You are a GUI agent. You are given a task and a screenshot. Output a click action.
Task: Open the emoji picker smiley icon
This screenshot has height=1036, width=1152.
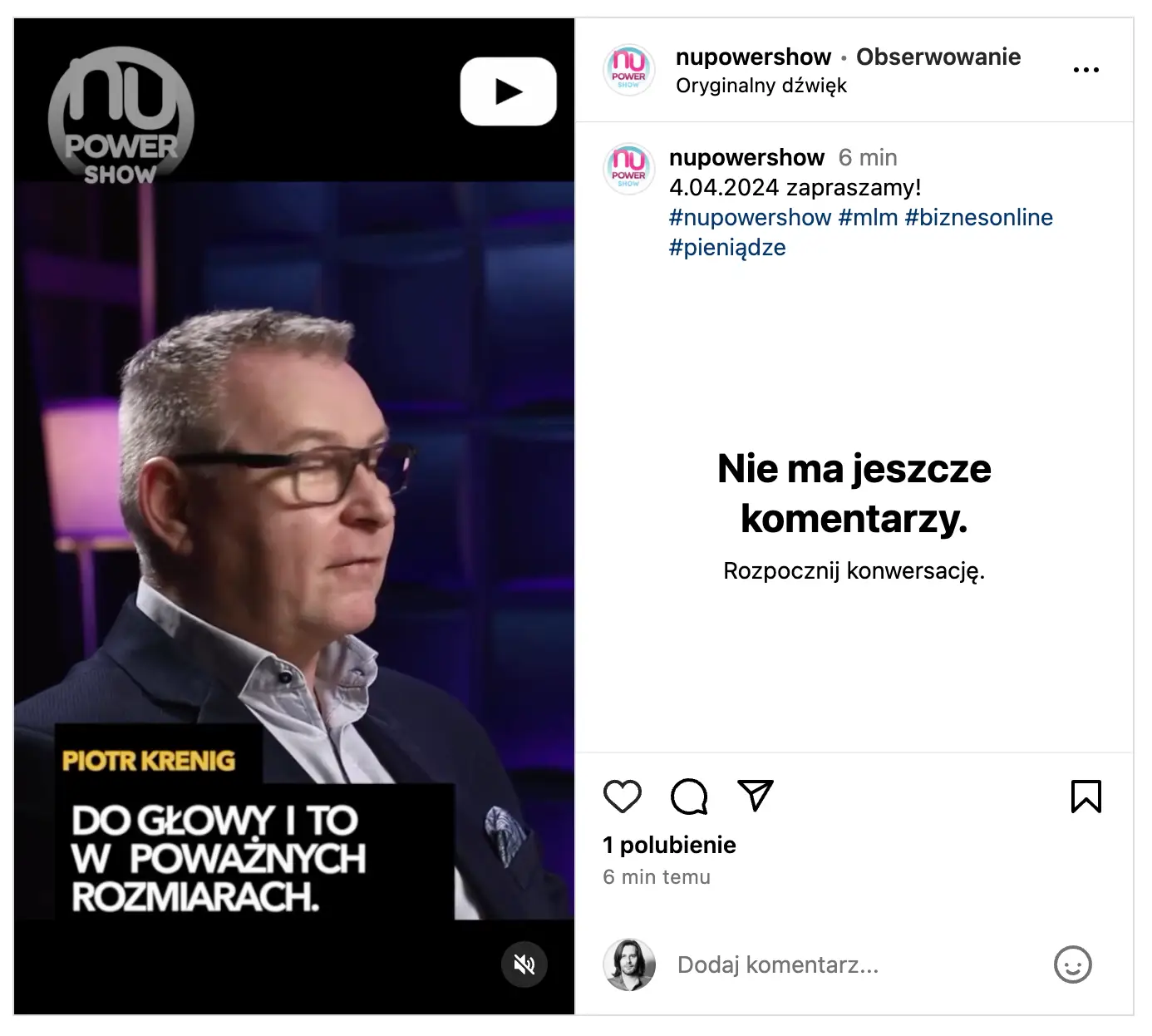click(1072, 964)
